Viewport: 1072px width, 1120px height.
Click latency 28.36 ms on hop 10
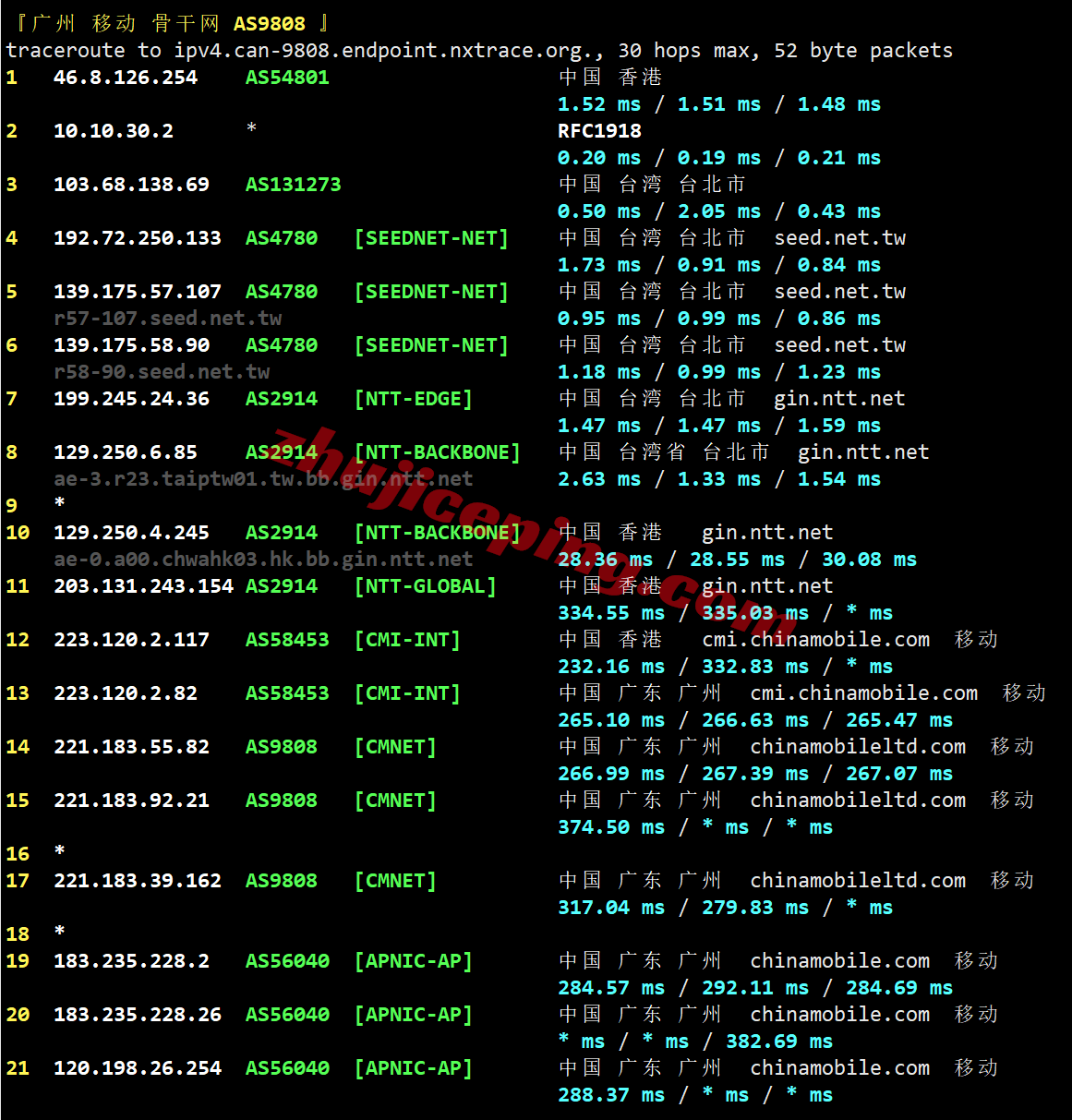[x=605, y=560]
